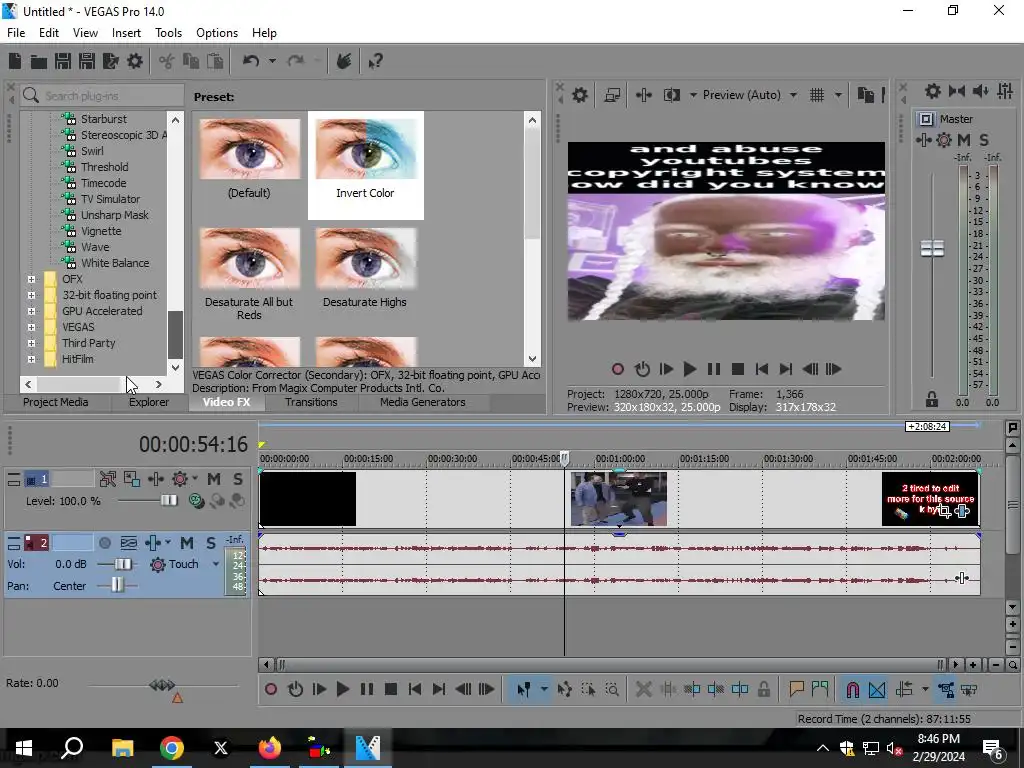This screenshot has width=1024, height=768.
Task: Create a new project from the toolbar
Action: tap(14, 61)
